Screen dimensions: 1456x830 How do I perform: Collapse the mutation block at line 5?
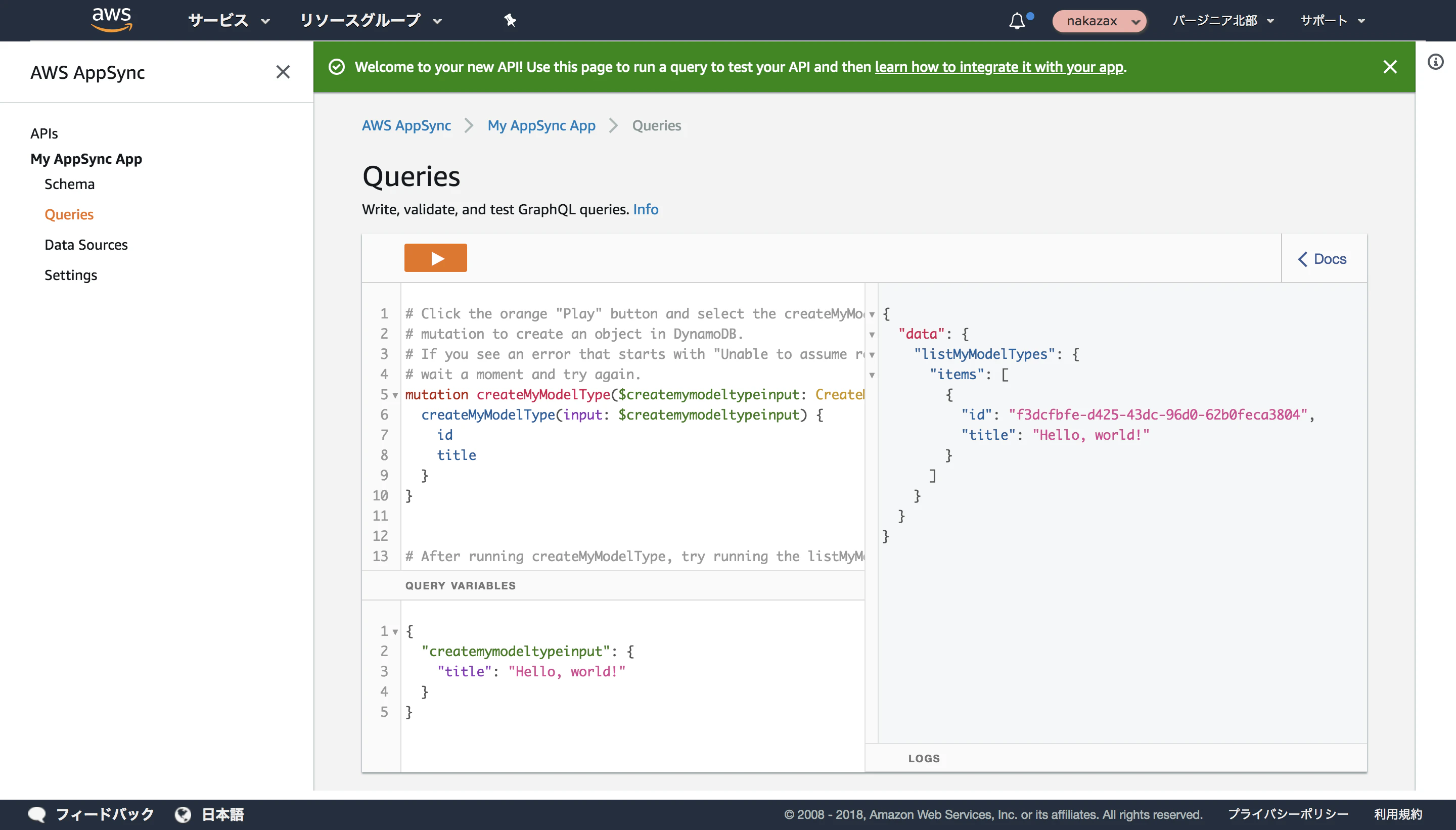pos(395,395)
